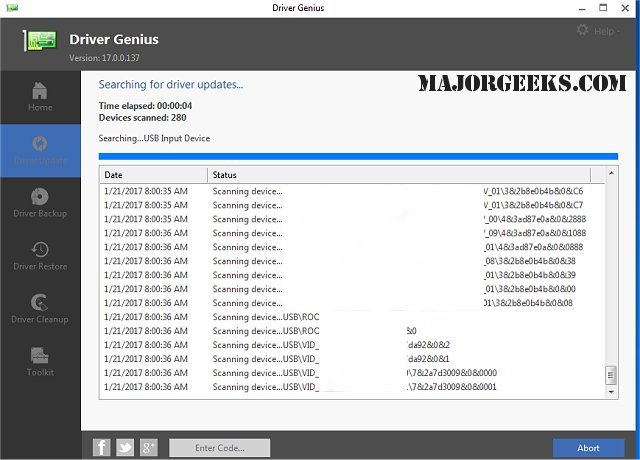Click the Enter Code button
This screenshot has width=640, height=460.
pyautogui.click(x=220, y=448)
